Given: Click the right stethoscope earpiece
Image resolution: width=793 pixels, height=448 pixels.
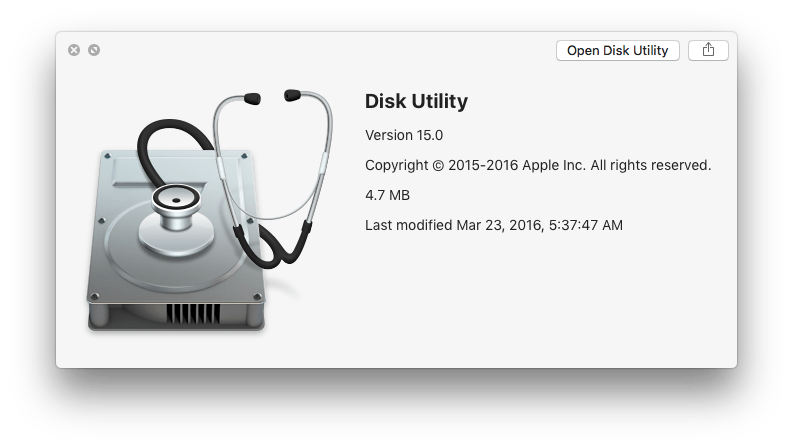Looking at the screenshot, I should pyautogui.click(x=292, y=95).
